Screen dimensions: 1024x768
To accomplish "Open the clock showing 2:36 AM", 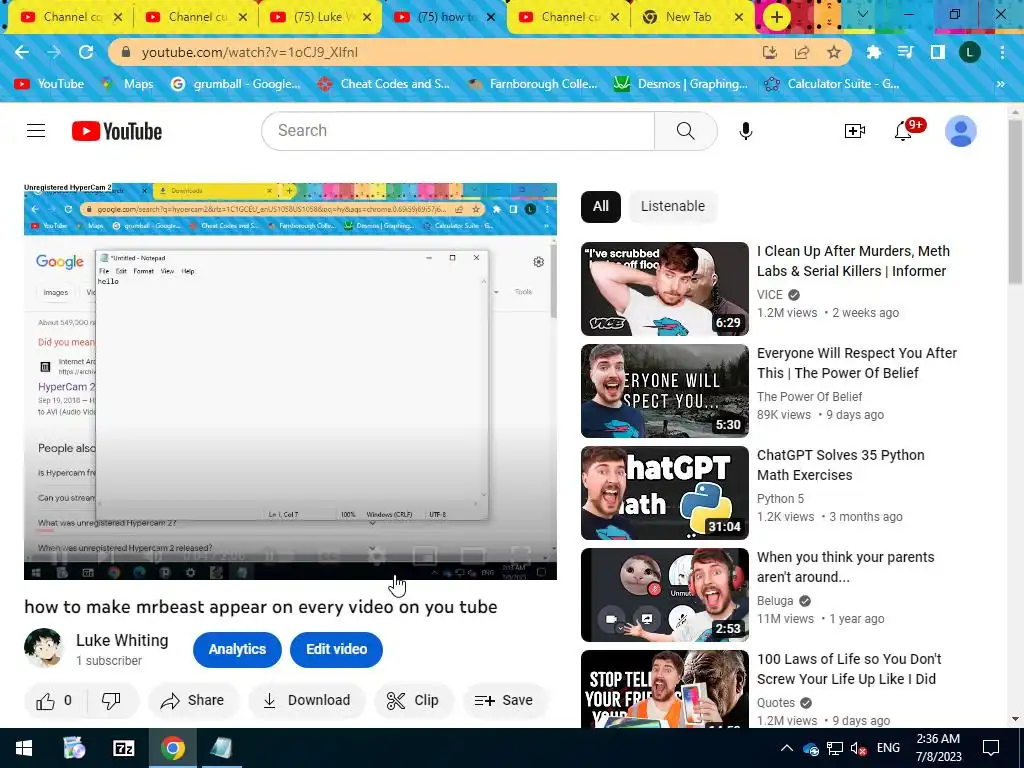I will coord(938,748).
